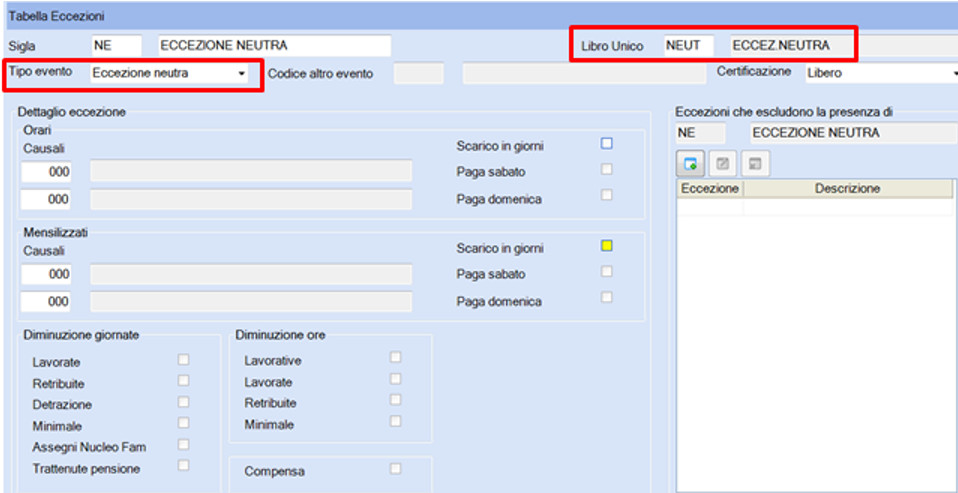Image resolution: width=958 pixels, height=493 pixels.
Task: Click ECCEZIONE NEUTRA field in exclusions panel
Action: pyautogui.click(x=854, y=133)
